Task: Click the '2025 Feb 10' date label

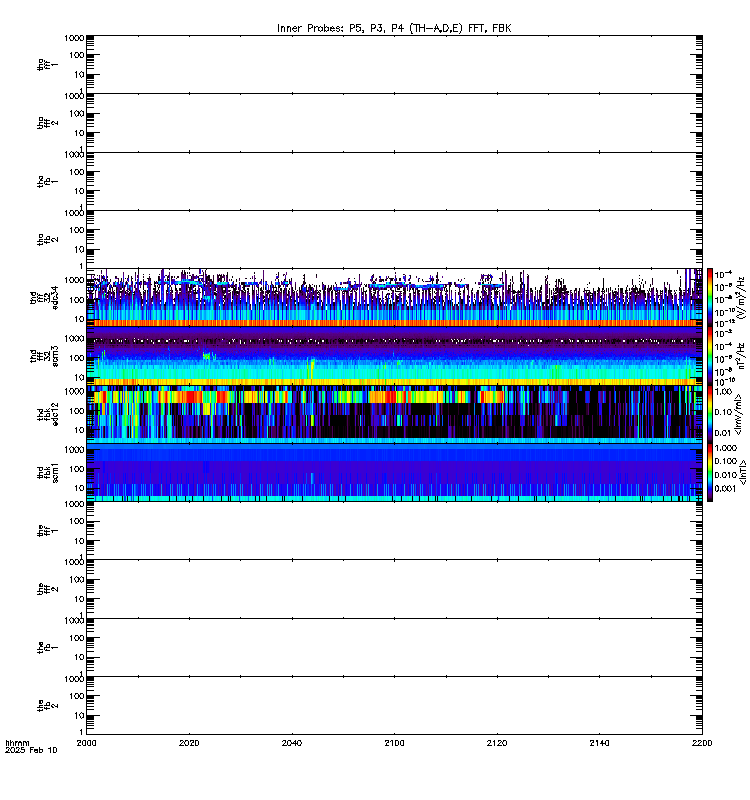Action: click(31, 750)
